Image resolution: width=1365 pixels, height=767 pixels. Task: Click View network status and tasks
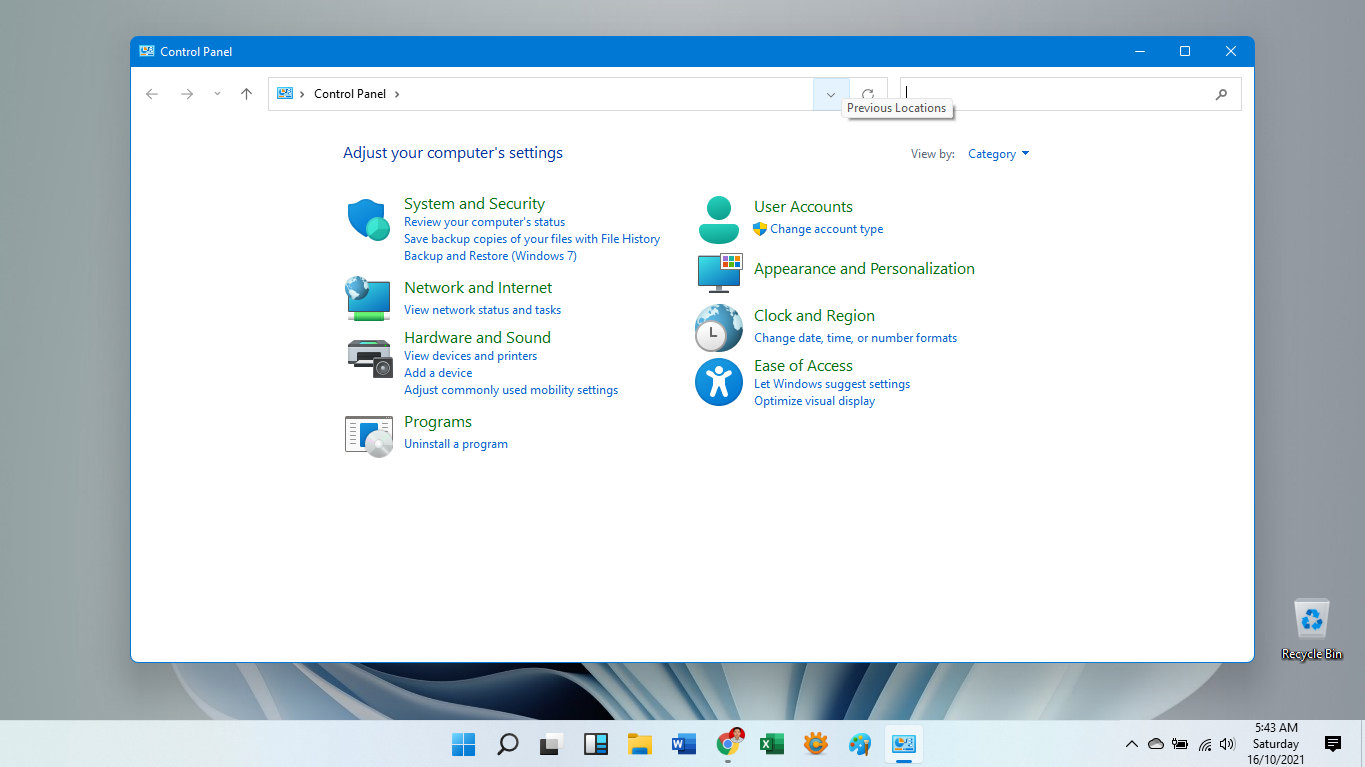(x=482, y=310)
